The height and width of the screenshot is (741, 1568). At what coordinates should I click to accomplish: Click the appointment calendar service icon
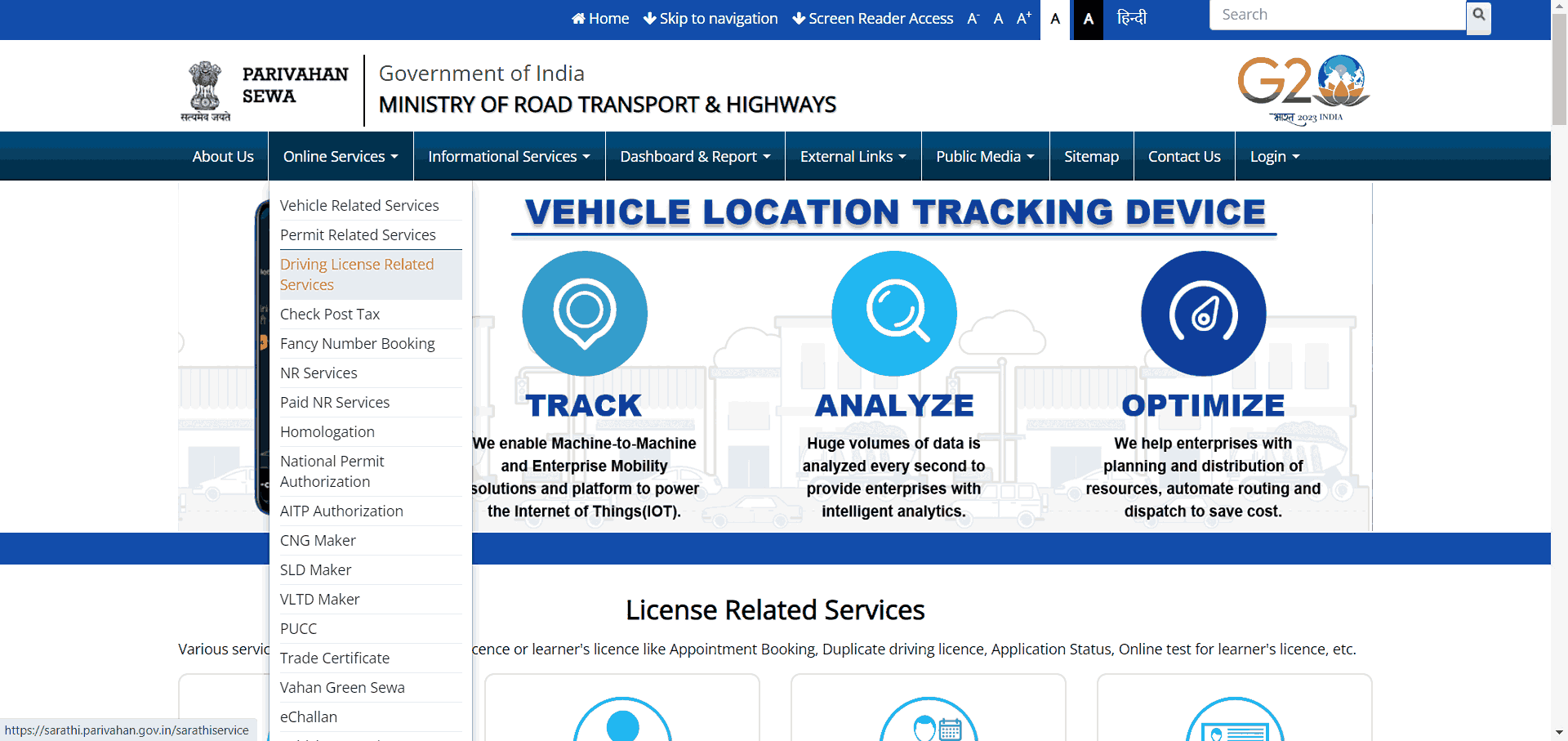[929, 721]
